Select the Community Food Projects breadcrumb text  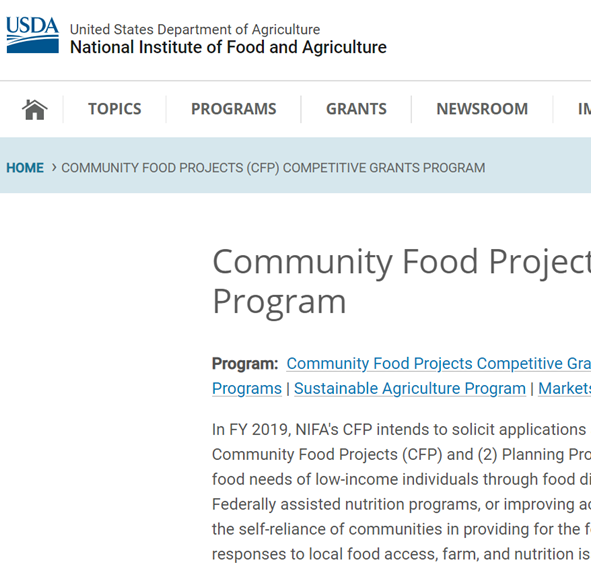tap(273, 168)
